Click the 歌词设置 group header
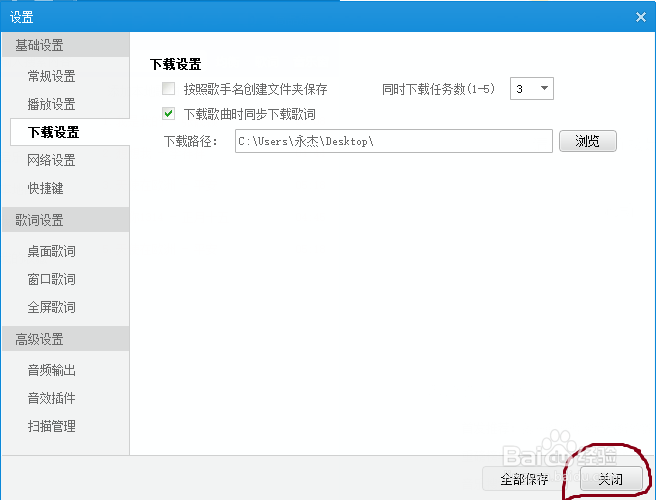 coord(66,220)
